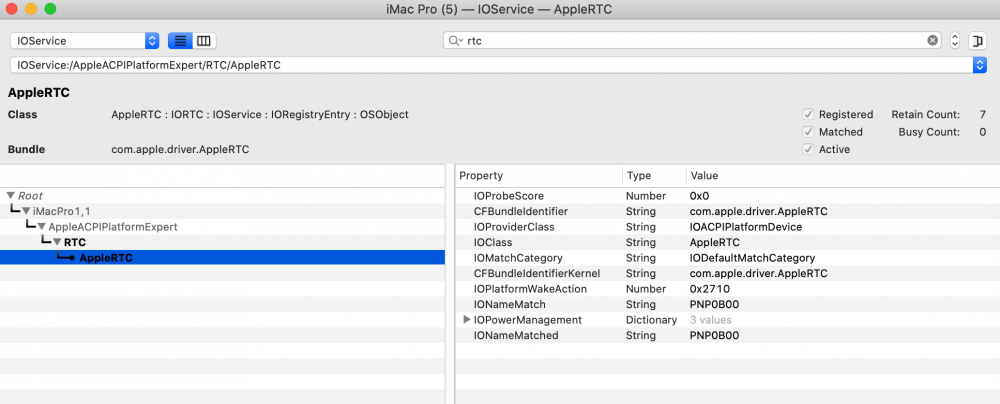Toggle the Active checkbox
This screenshot has height=404, width=1000.
point(808,149)
